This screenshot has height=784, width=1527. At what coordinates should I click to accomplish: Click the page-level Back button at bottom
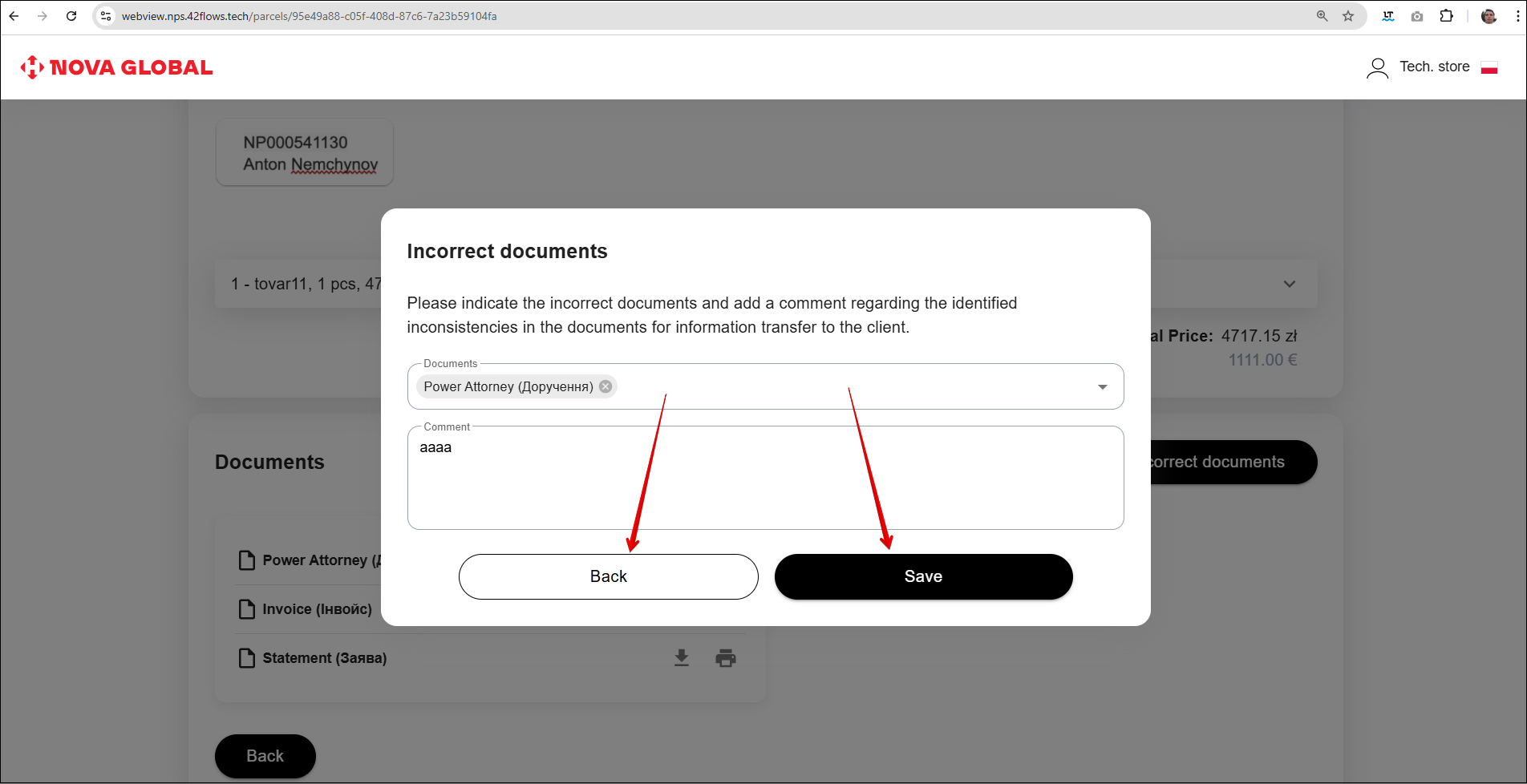click(265, 756)
